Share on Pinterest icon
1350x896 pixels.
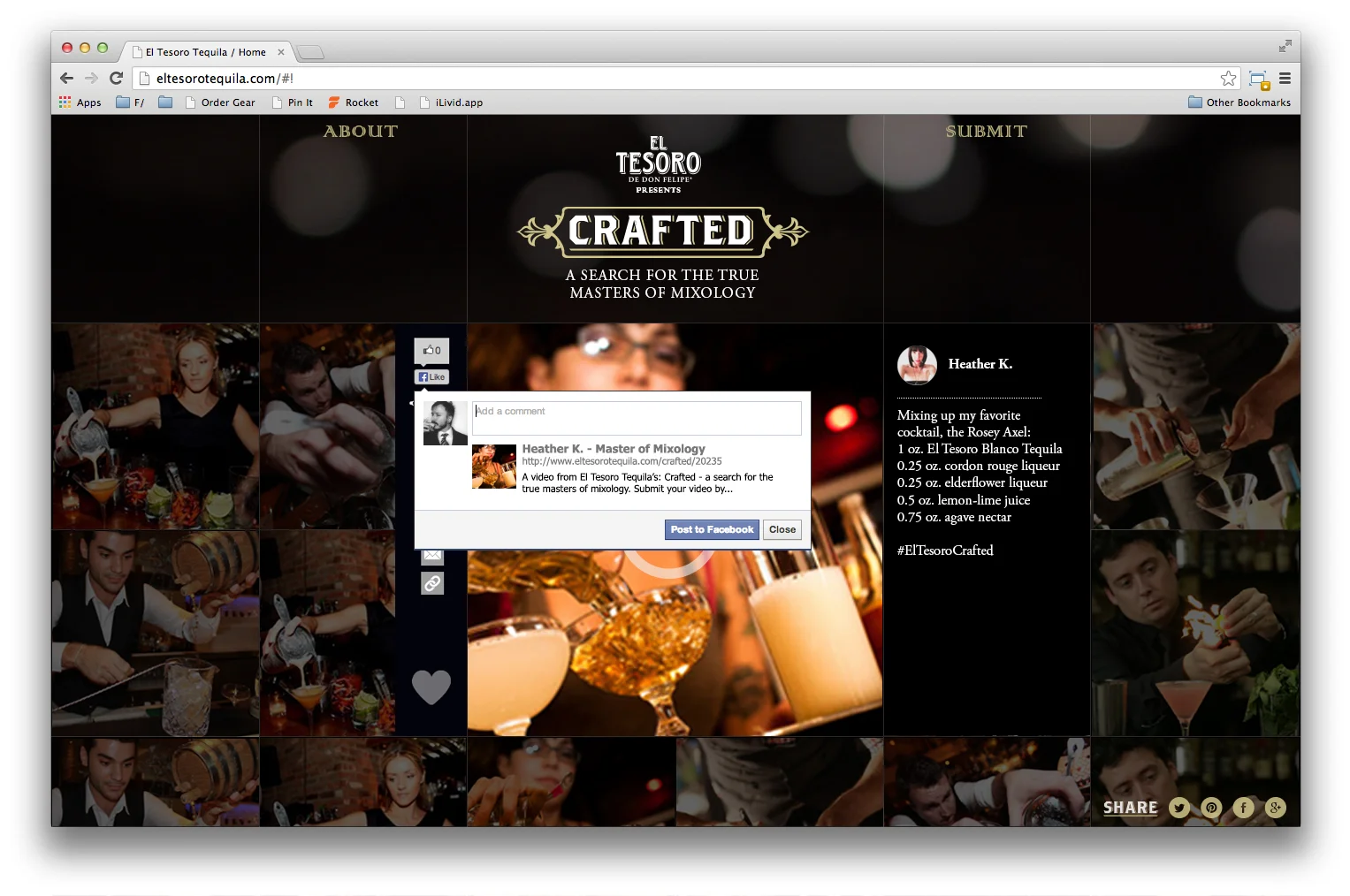tap(1211, 808)
